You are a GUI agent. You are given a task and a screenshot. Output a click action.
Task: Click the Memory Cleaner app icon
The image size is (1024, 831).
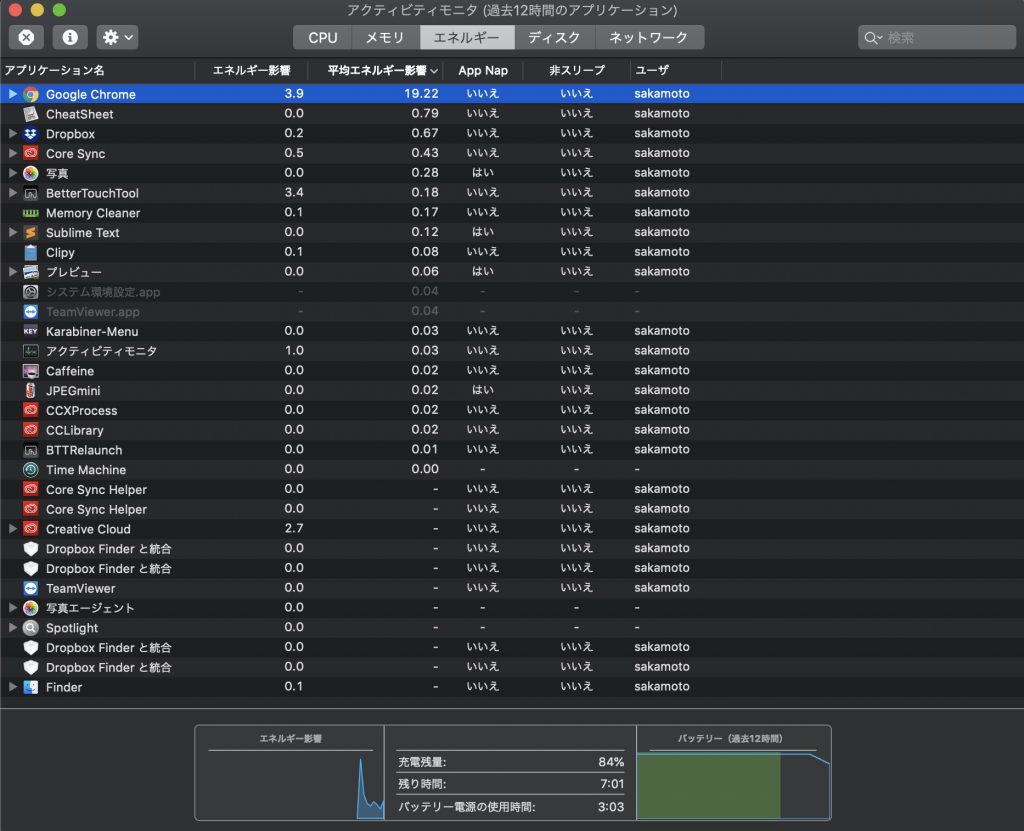point(31,212)
